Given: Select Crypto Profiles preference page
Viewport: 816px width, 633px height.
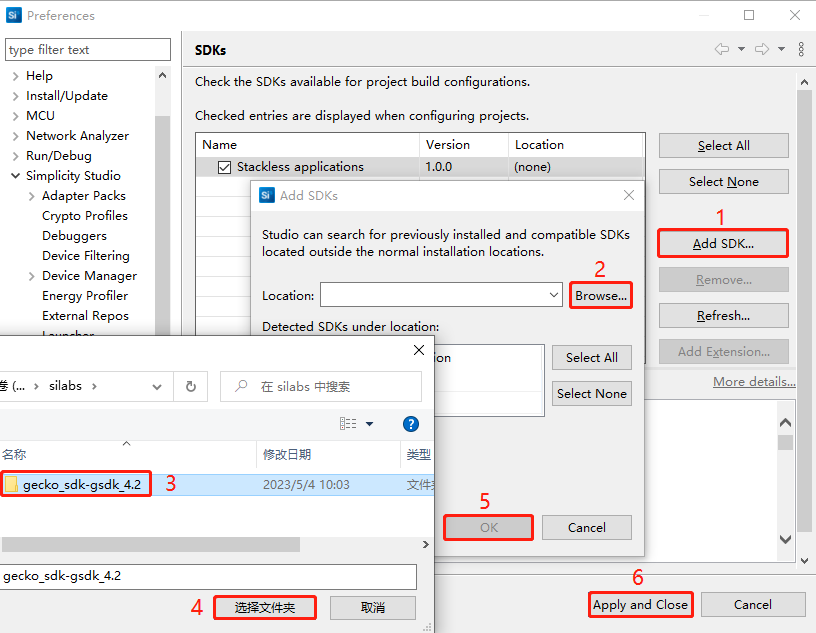Looking at the screenshot, I should [x=85, y=216].
